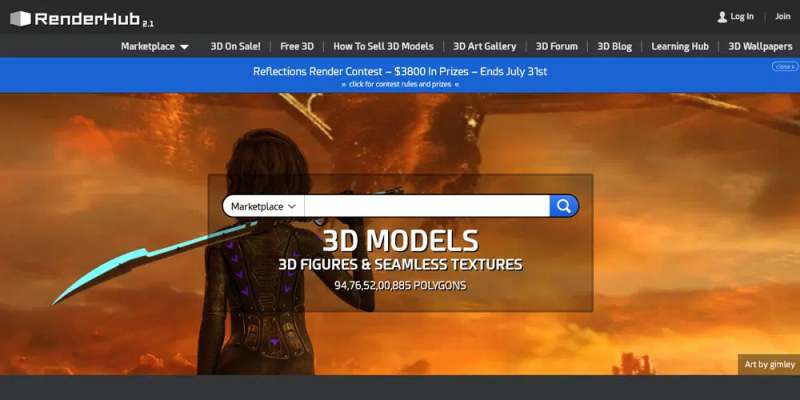Open Reflections Render Contest banner headline

click(400, 71)
